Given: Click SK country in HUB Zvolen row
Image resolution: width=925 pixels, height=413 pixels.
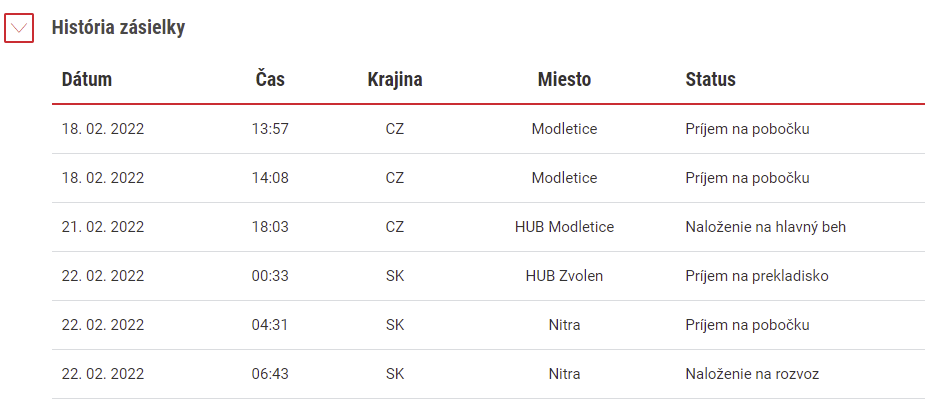Looking at the screenshot, I should (x=395, y=276).
